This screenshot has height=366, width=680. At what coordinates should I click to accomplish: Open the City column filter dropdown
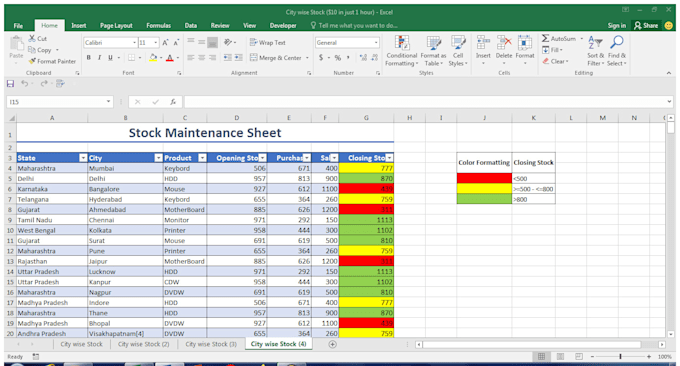(159, 158)
